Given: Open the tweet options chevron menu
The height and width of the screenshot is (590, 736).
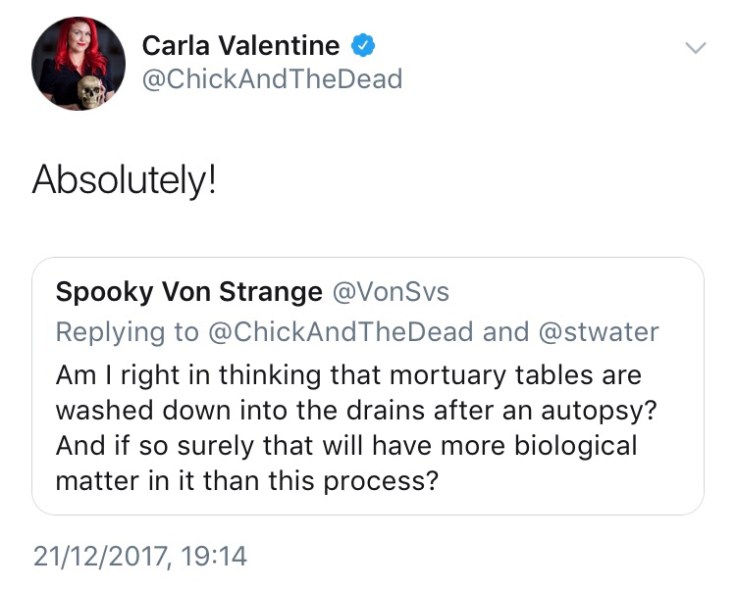Looking at the screenshot, I should tap(696, 47).
